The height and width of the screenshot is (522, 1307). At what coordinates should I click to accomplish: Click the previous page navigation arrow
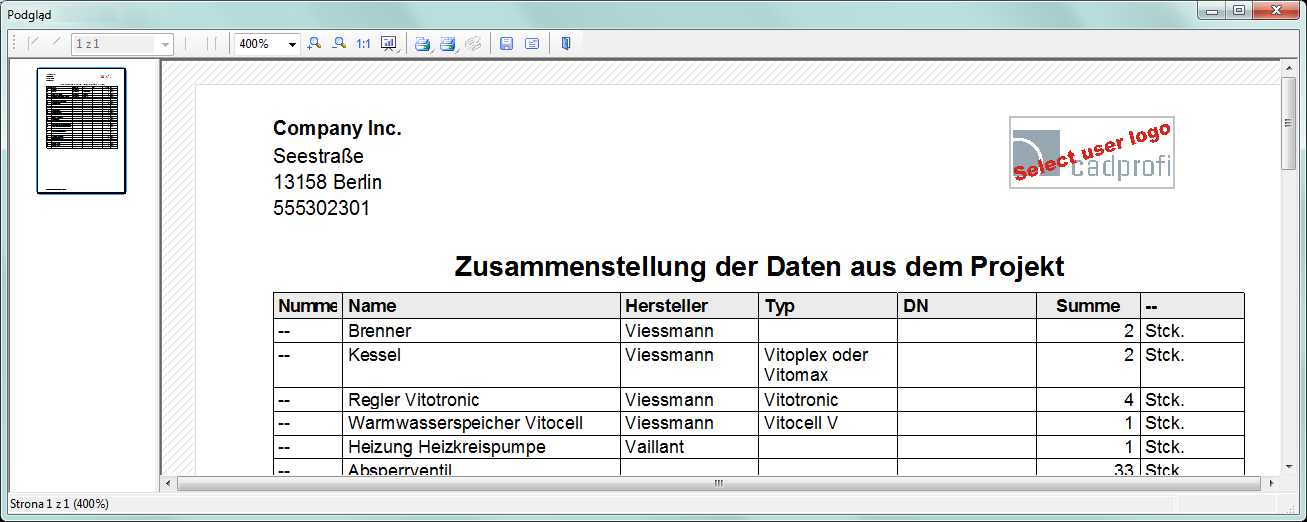pos(56,43)
